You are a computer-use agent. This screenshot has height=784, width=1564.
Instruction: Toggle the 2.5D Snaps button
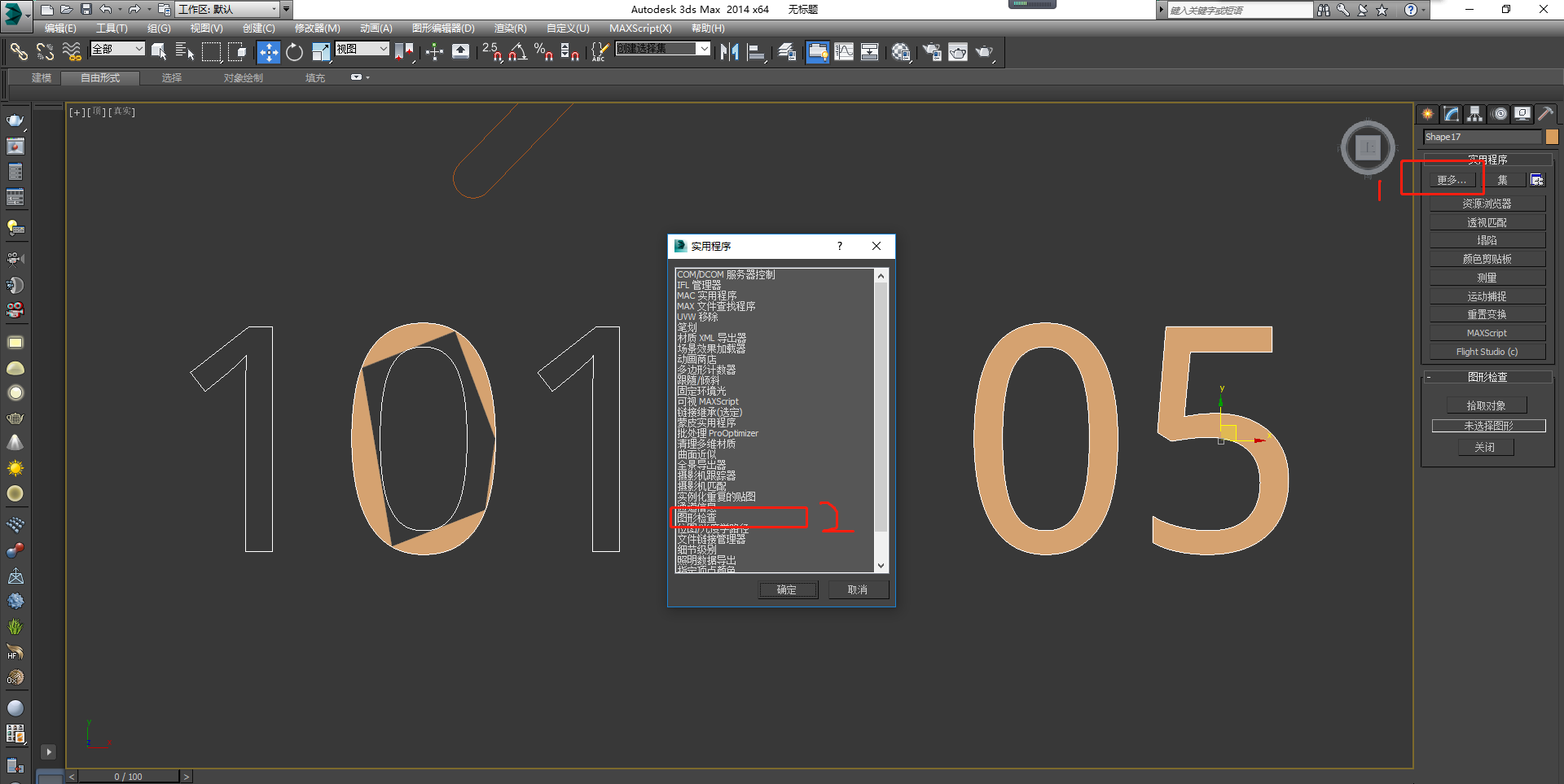(491, 52)
